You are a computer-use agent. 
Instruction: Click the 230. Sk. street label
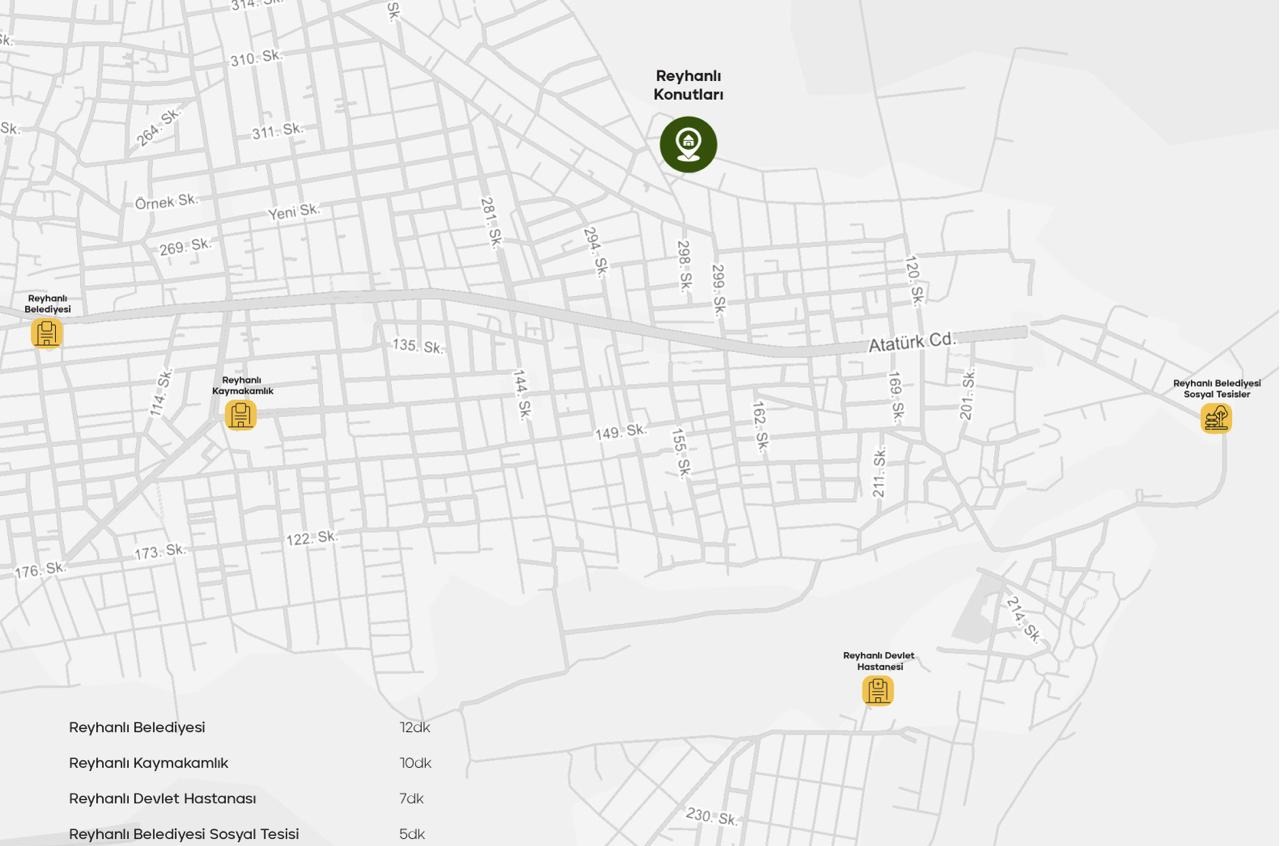pyautogui.click(x=712, y=816)
